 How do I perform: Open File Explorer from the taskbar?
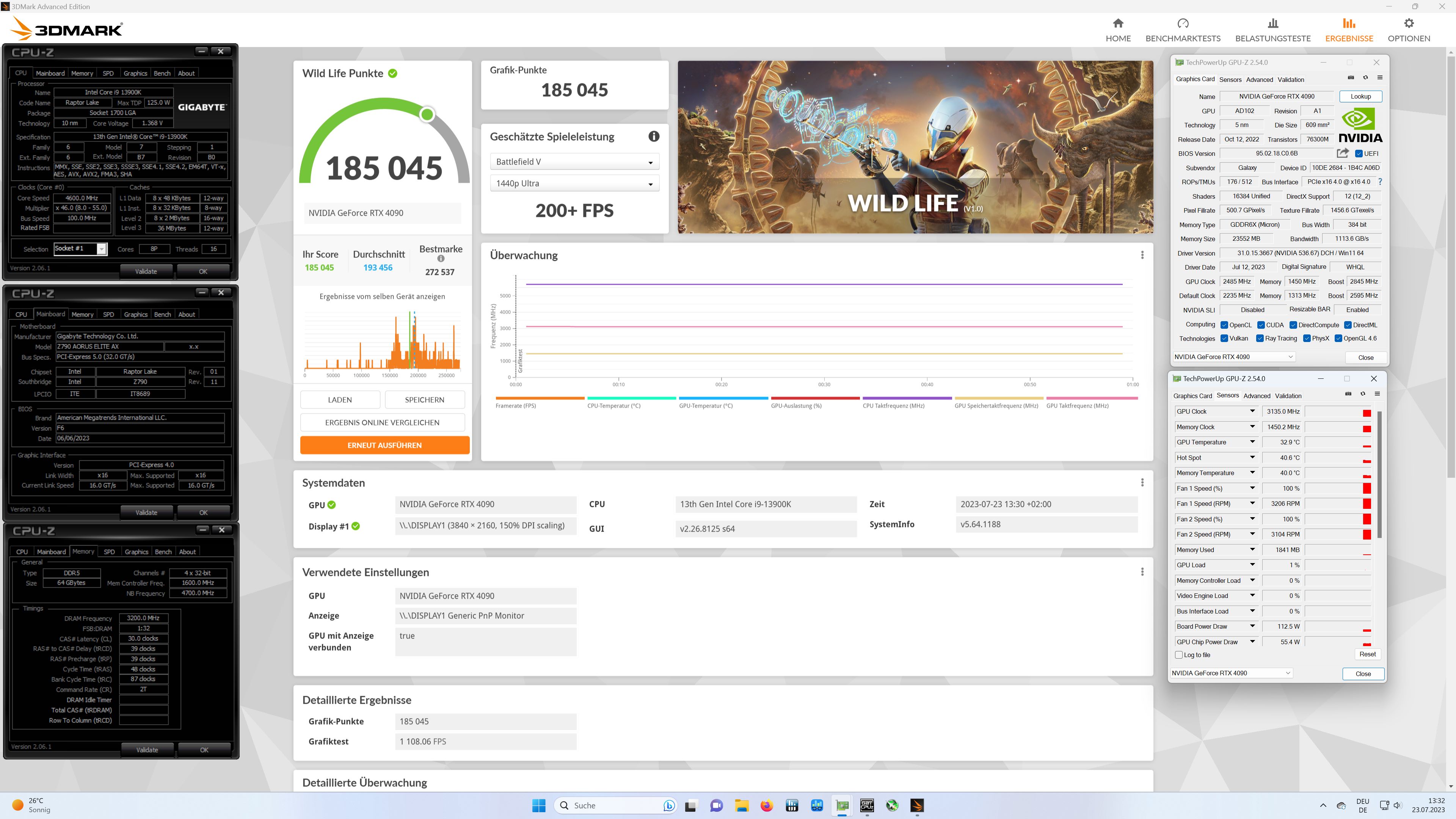click(x=742, y=805)
